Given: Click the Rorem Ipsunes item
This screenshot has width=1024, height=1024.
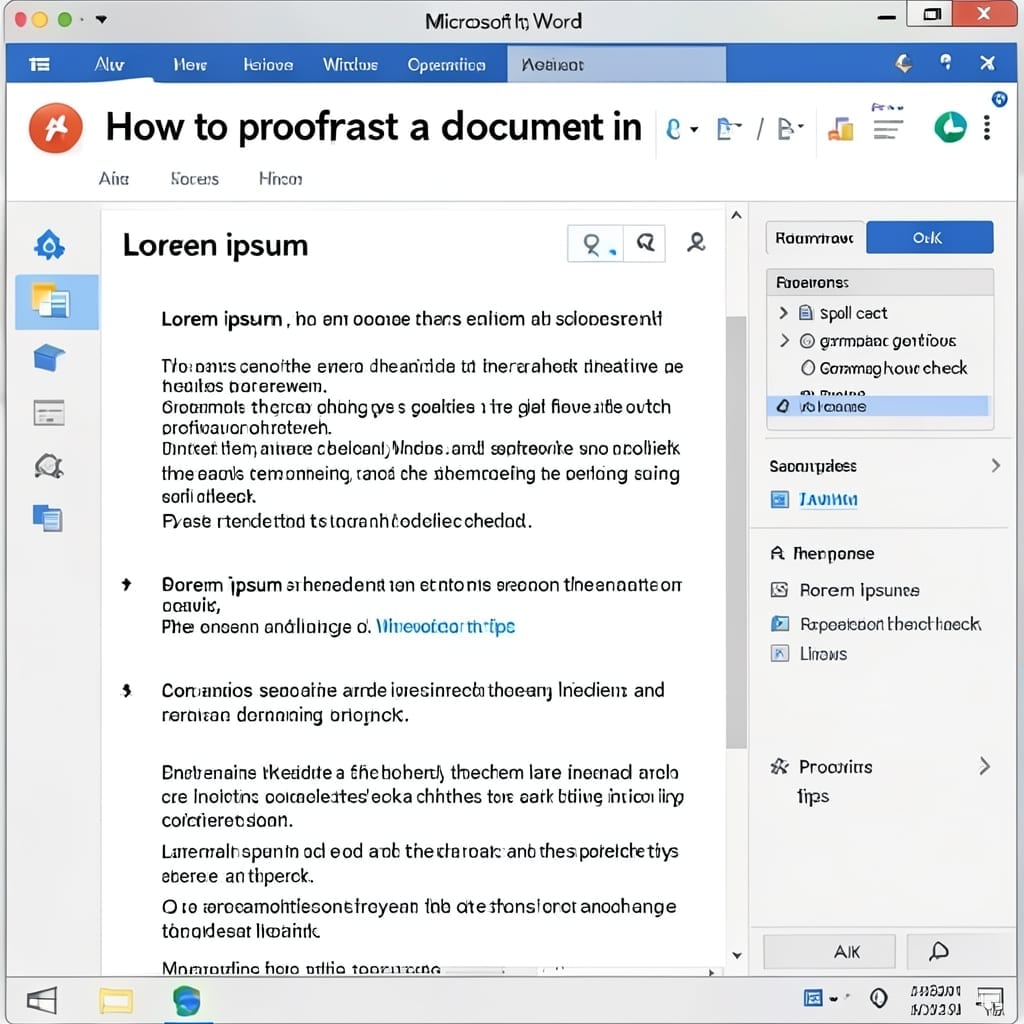Looking at the screenshot, I should (x=859, y=590).
